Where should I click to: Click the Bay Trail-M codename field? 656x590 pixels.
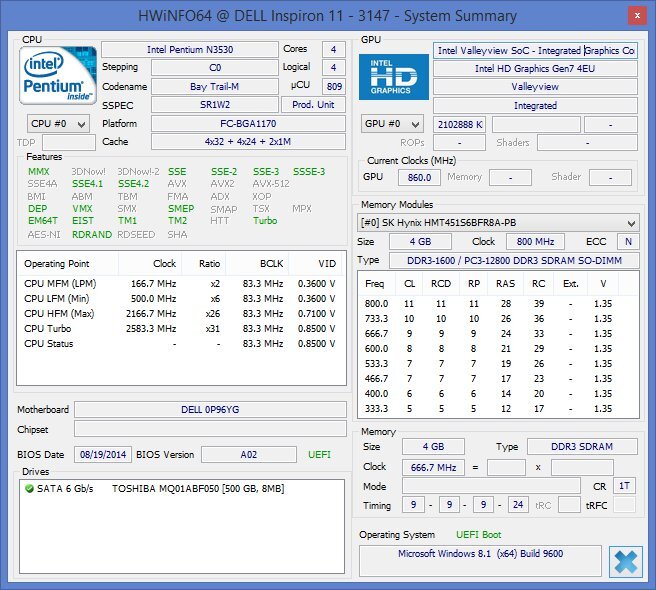coord(215,87)
